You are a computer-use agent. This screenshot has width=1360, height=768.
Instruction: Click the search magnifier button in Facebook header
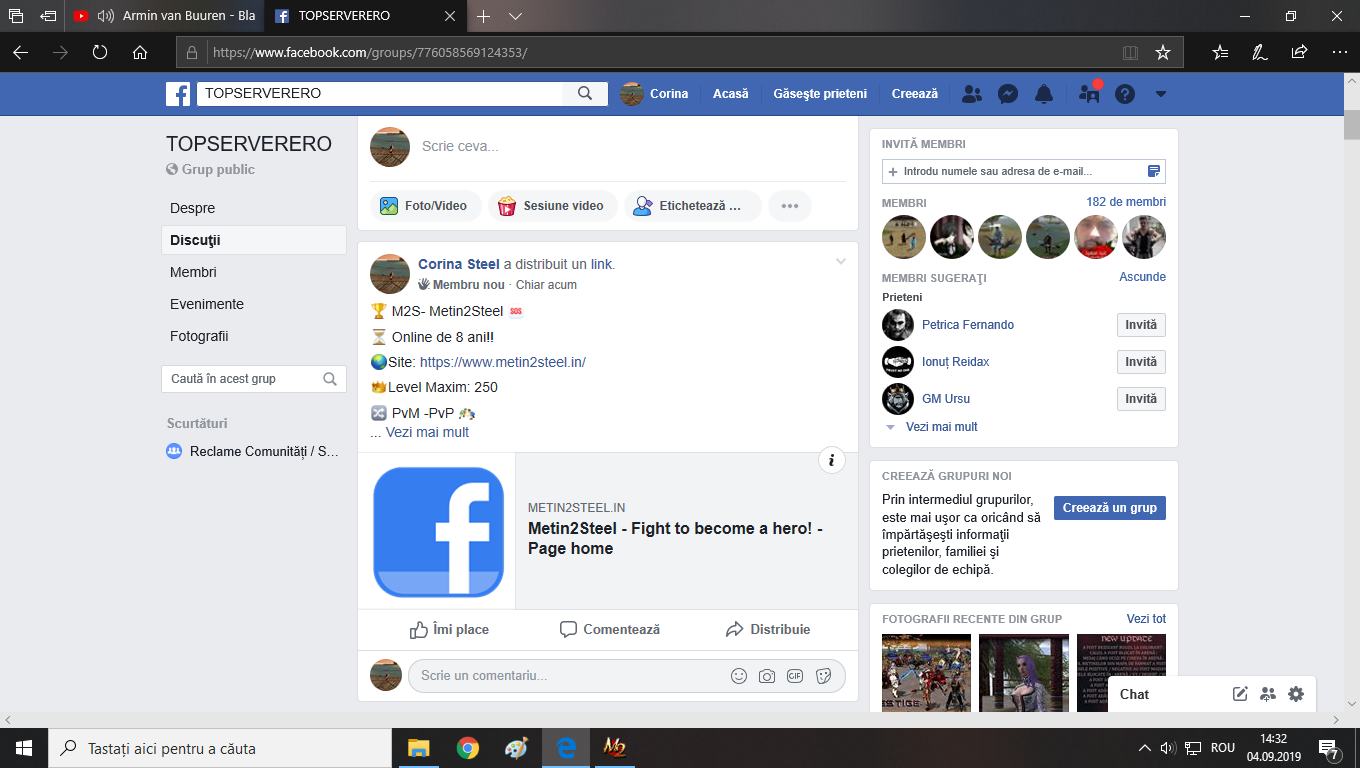(585, 93)
